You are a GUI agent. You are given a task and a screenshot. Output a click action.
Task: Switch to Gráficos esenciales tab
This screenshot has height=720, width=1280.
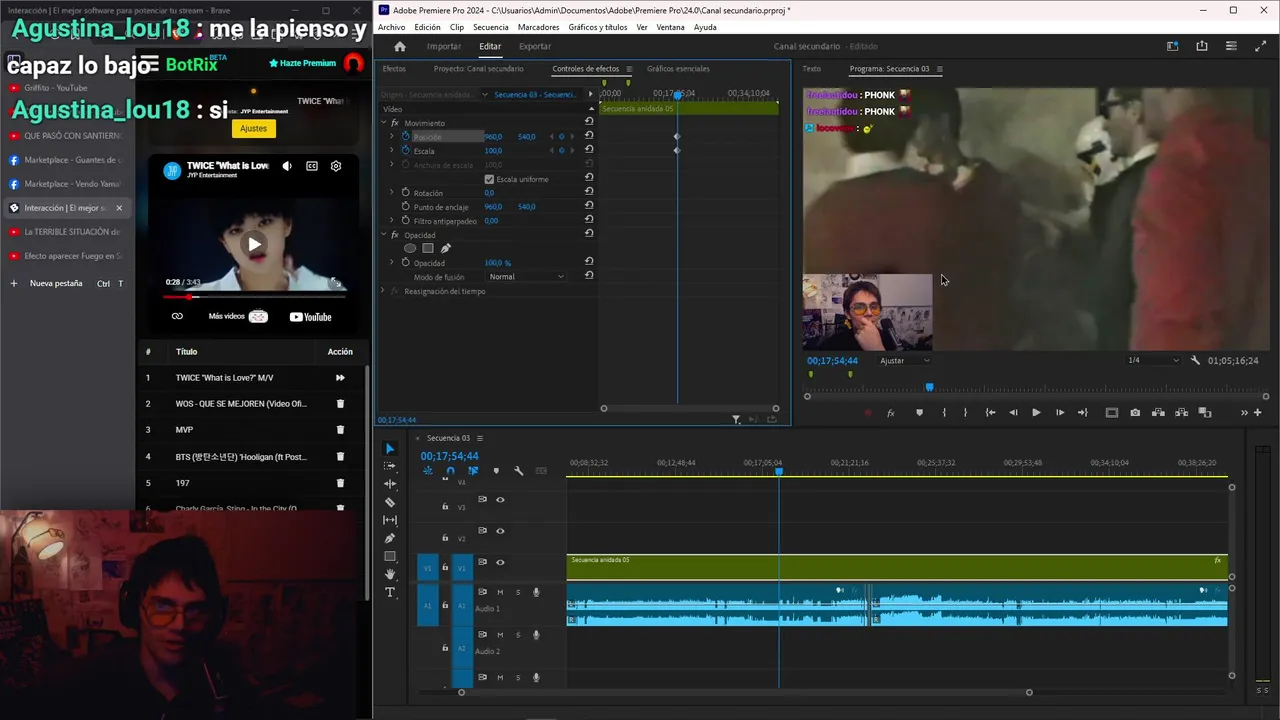click(678, 69)
